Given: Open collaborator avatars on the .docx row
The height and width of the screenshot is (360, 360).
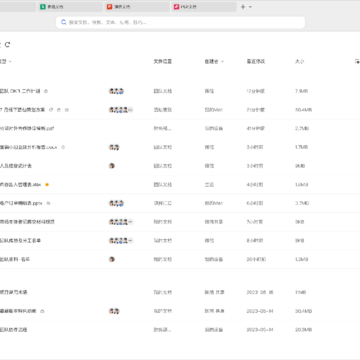Looking at the screenshot, I should (x=114, y=147).
